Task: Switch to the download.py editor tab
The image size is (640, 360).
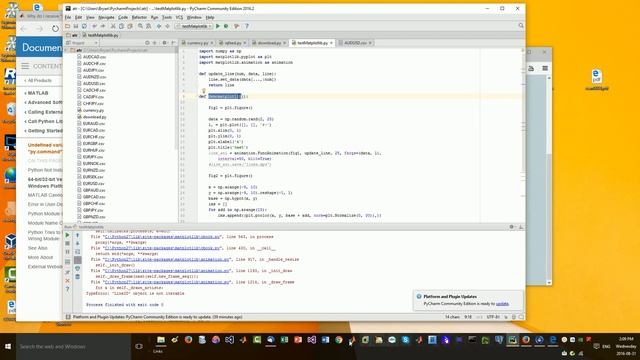Action: coord(269,43)
